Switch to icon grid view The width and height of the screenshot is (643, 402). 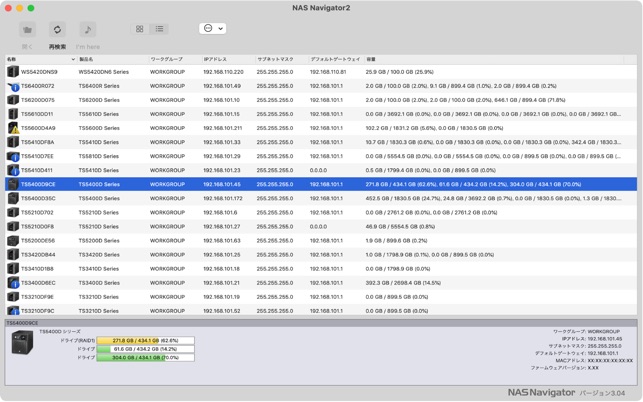click(x=139, y=29)
